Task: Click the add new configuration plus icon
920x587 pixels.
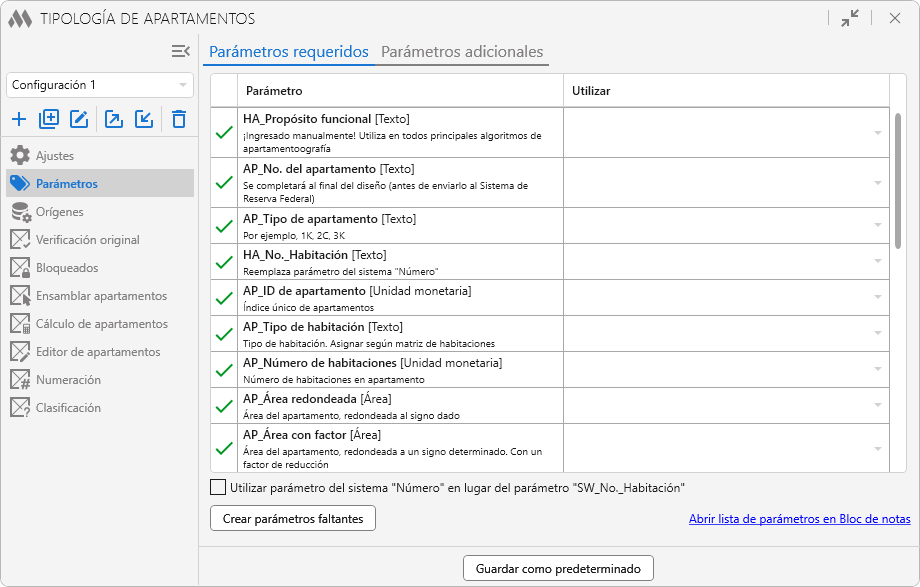Action: click(19, 120)
